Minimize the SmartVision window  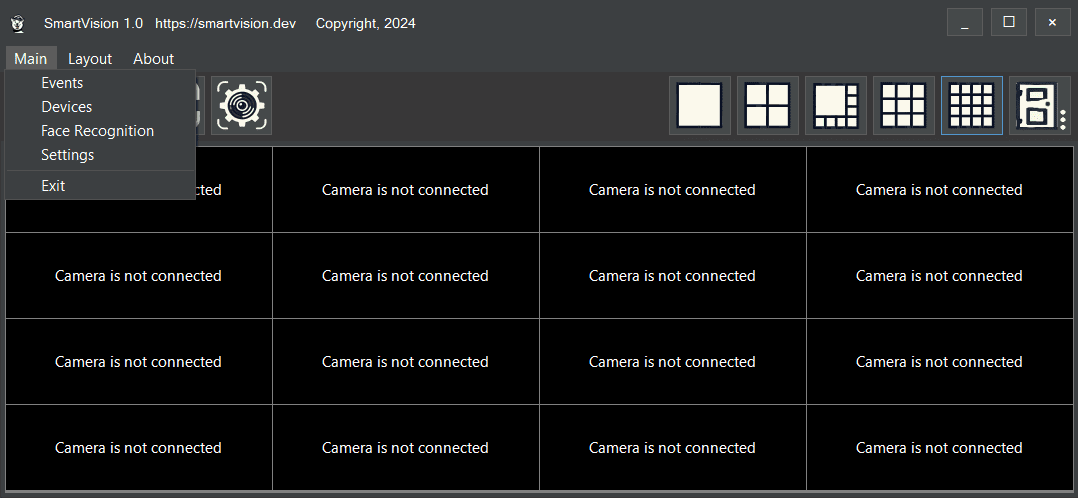pos(964,22)
